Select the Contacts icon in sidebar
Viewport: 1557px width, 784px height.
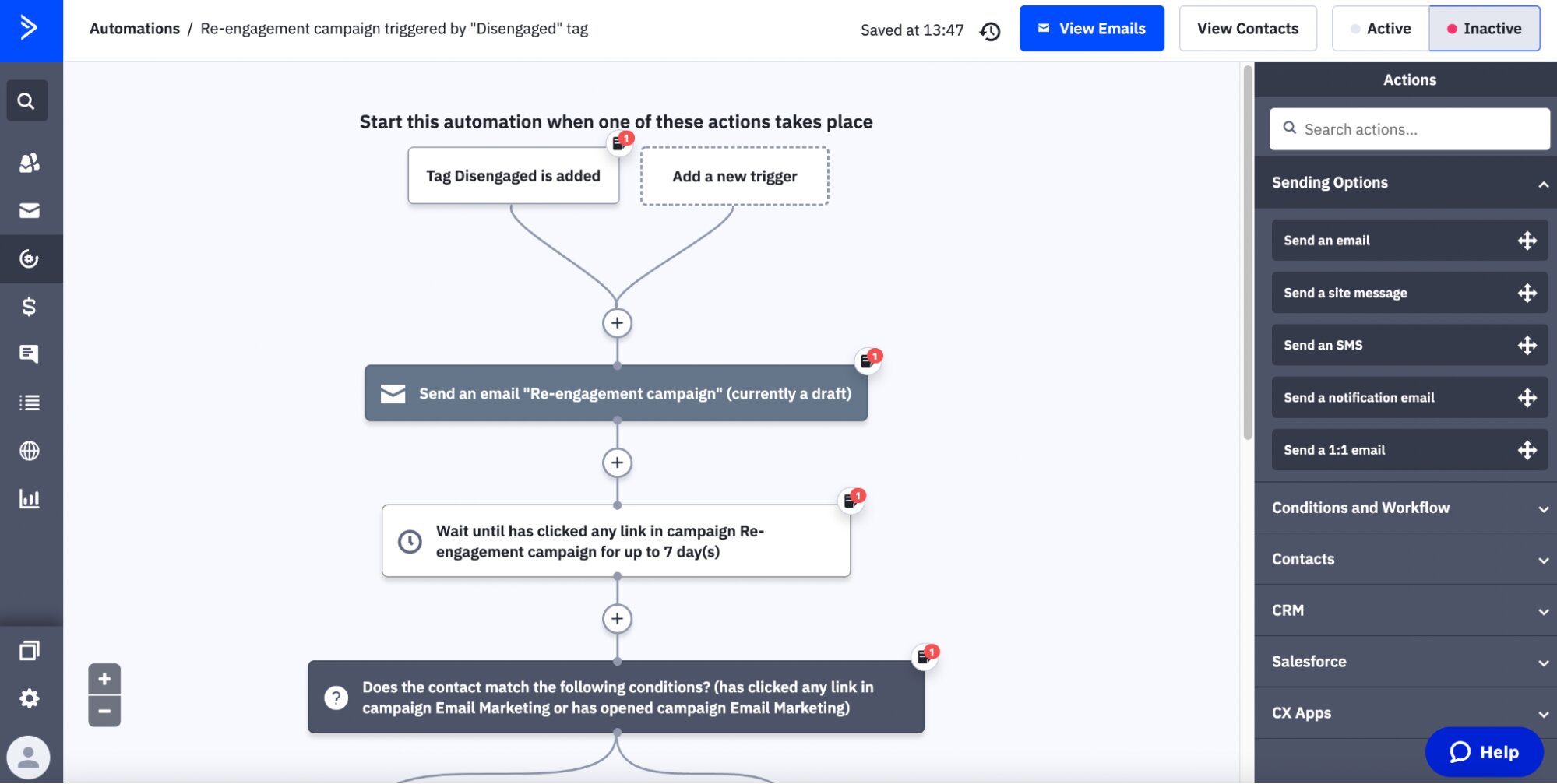pos(28,163)
